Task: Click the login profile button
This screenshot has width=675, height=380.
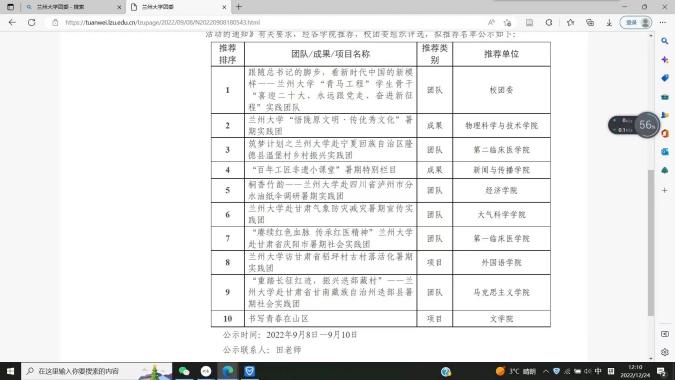Action: [636, 22]
